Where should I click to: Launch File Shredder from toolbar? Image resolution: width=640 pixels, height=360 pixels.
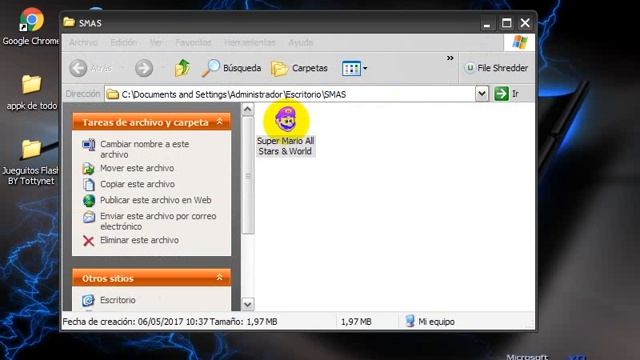(496, 68)
